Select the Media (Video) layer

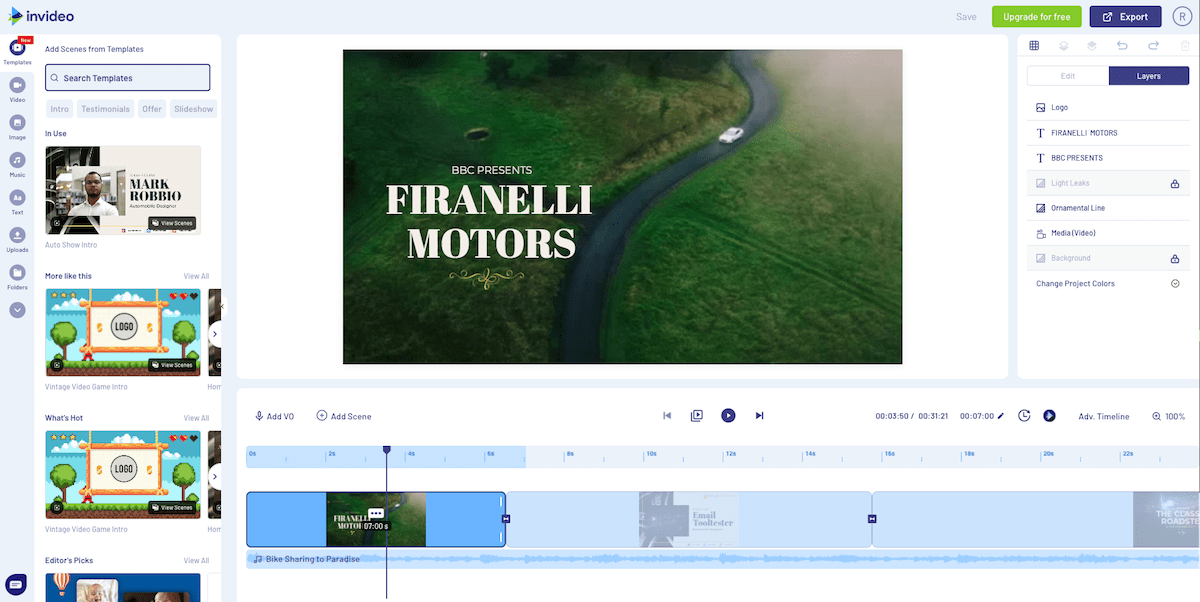pyautogui.click(x=1109, y=233)
